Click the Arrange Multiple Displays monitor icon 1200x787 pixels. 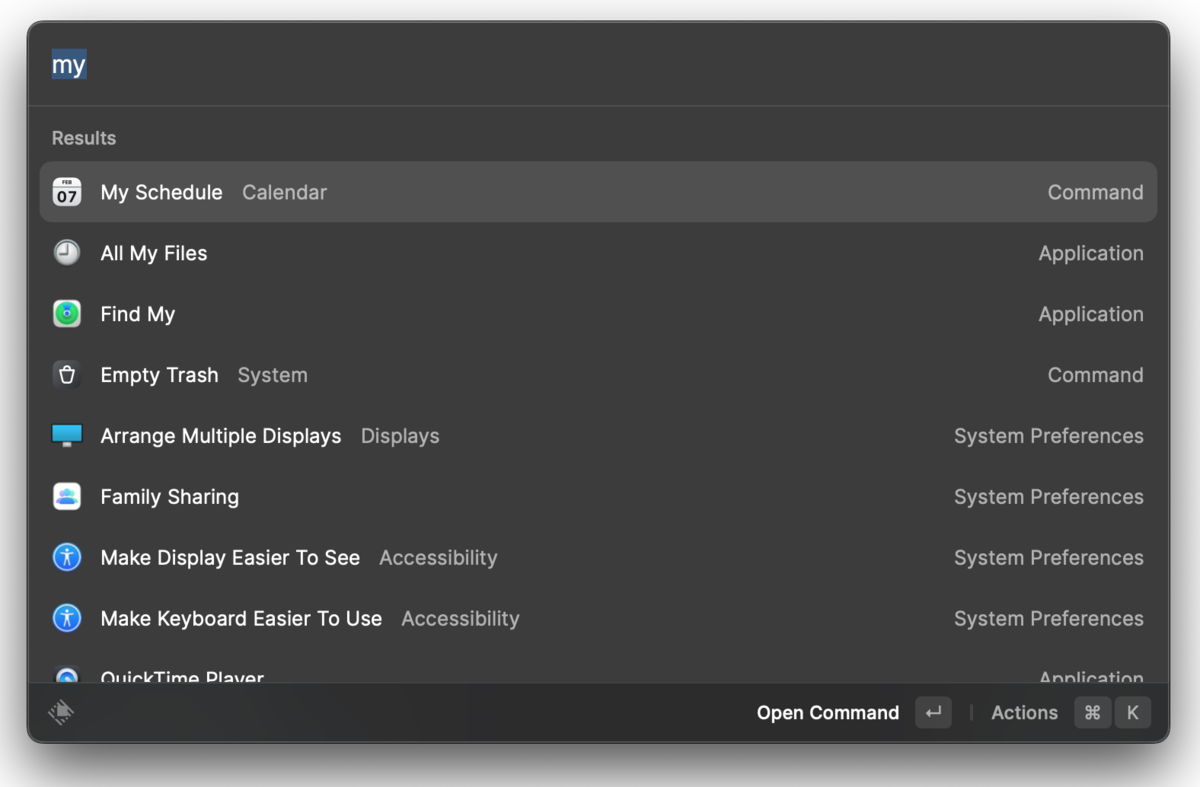click(67, 436)
